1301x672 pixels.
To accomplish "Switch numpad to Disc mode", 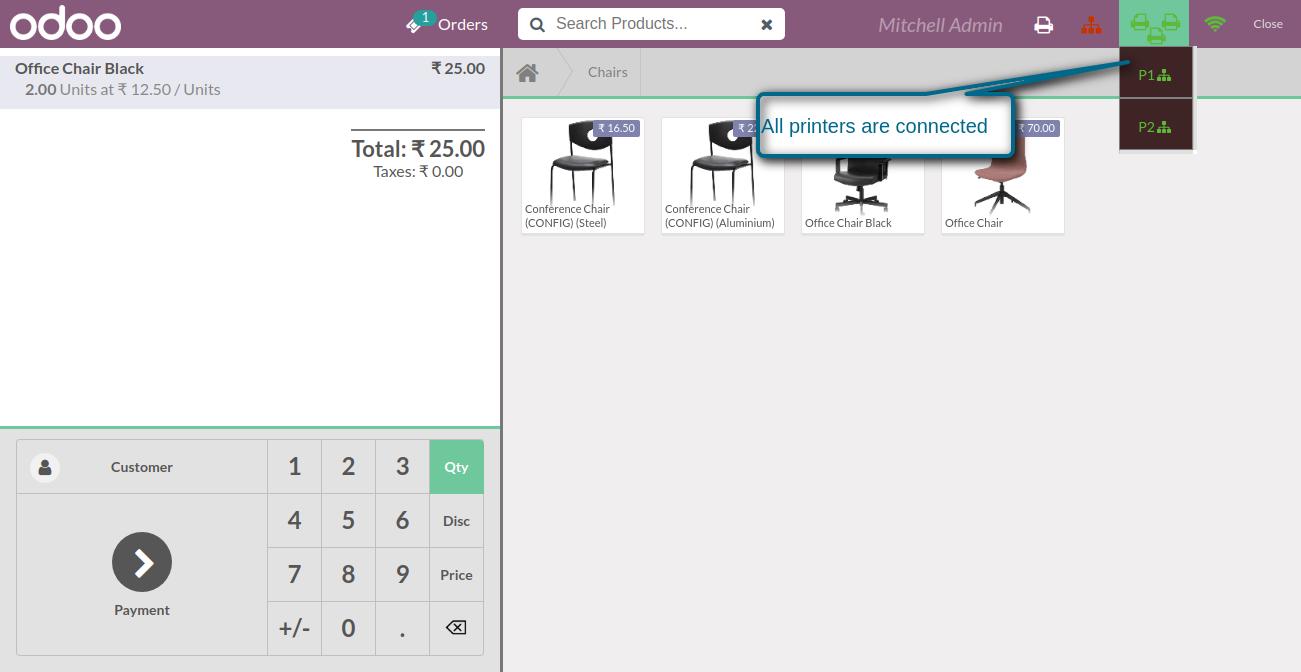I will (456, 521).
